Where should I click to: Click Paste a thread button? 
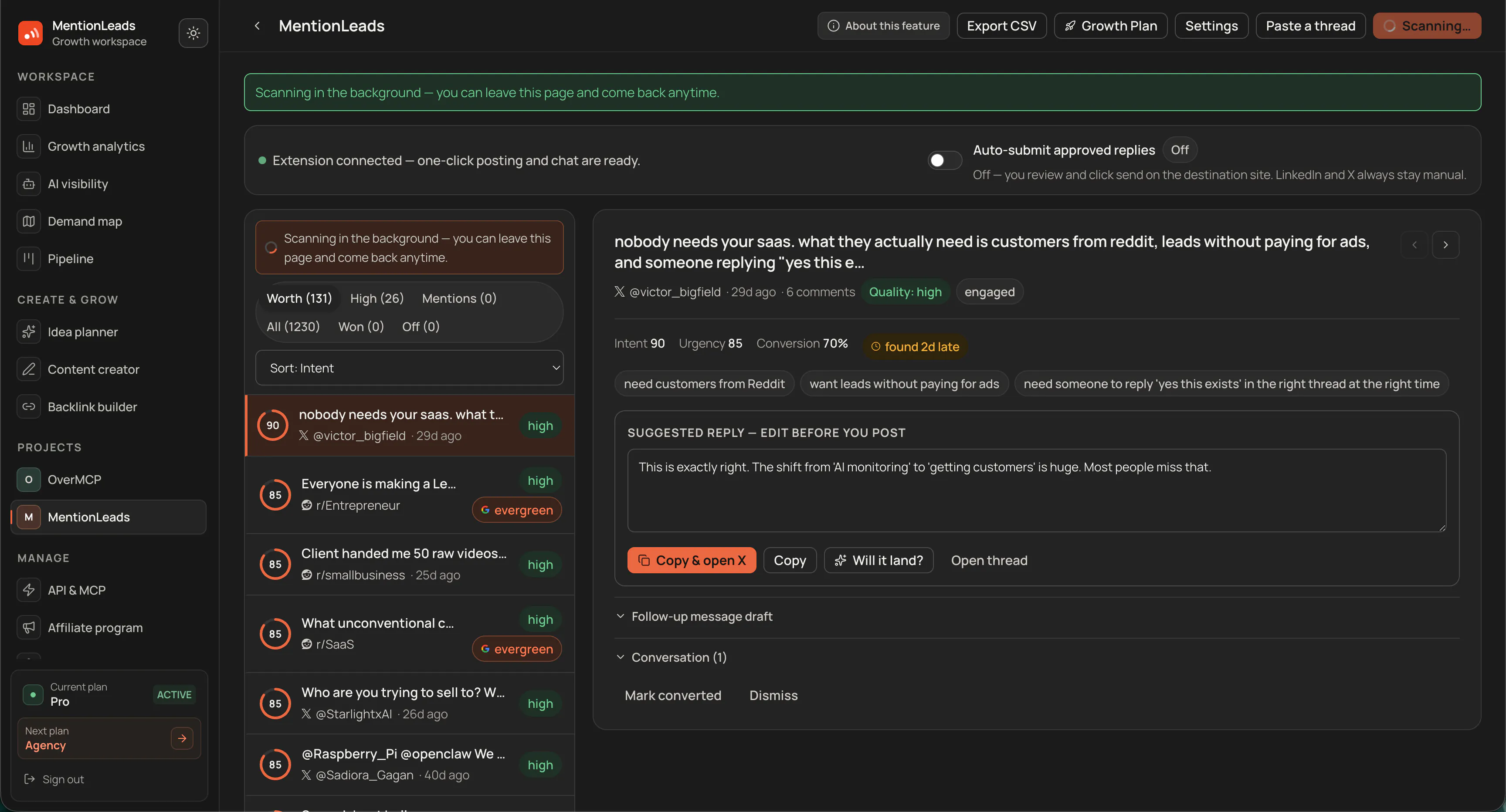(x=1310, y=26)
